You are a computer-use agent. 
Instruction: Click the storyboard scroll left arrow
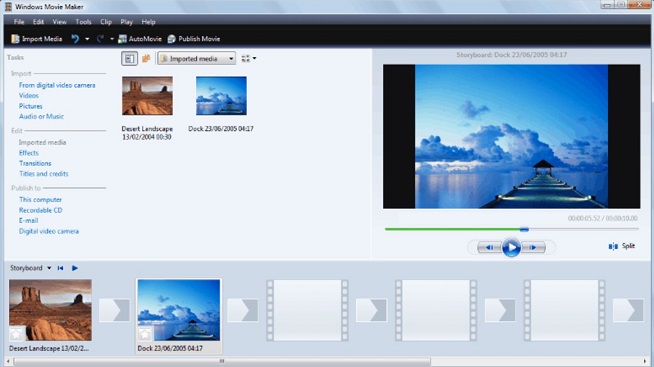click(x=8, y=361)
